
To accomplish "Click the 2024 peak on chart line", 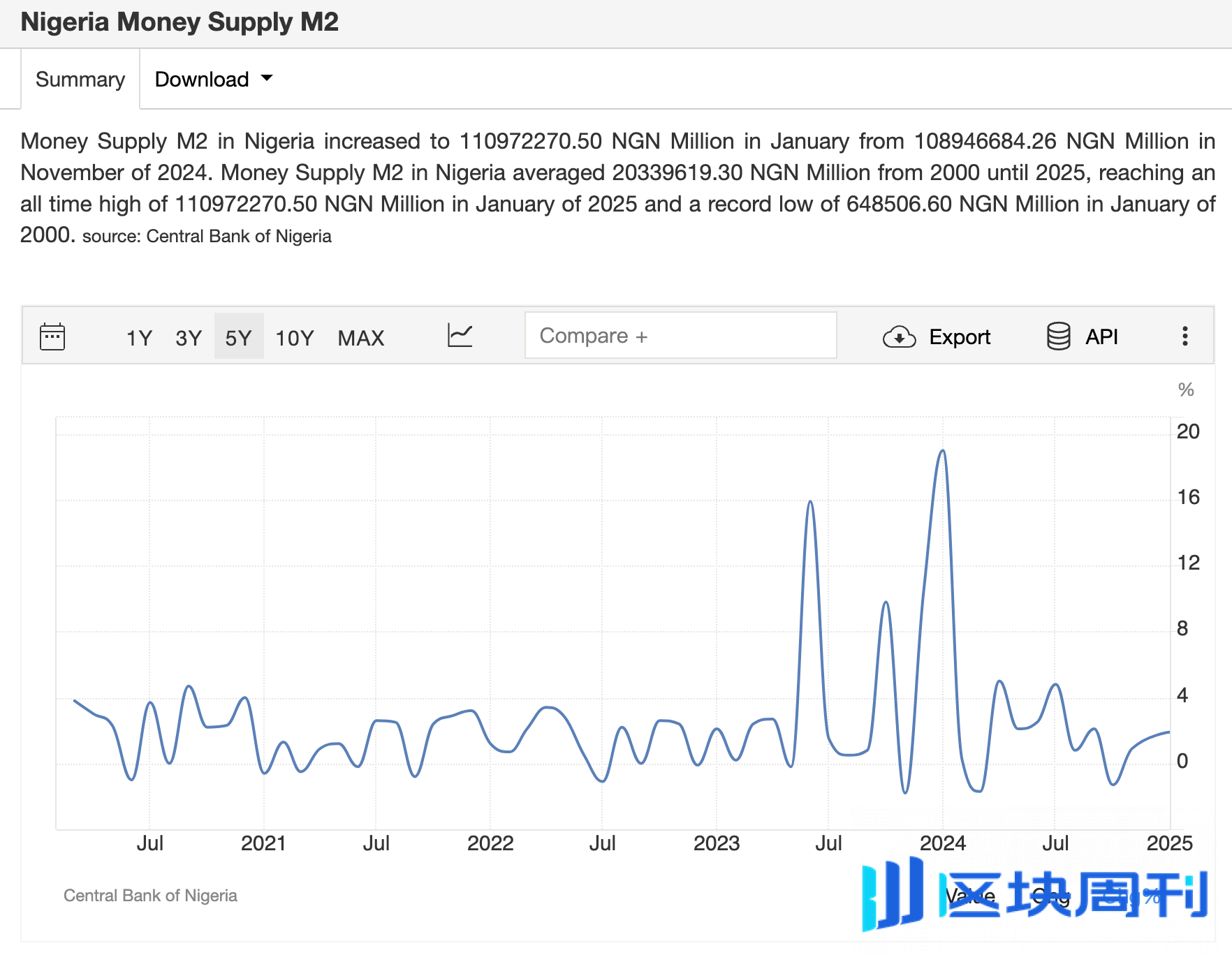I will click(943, 452).
